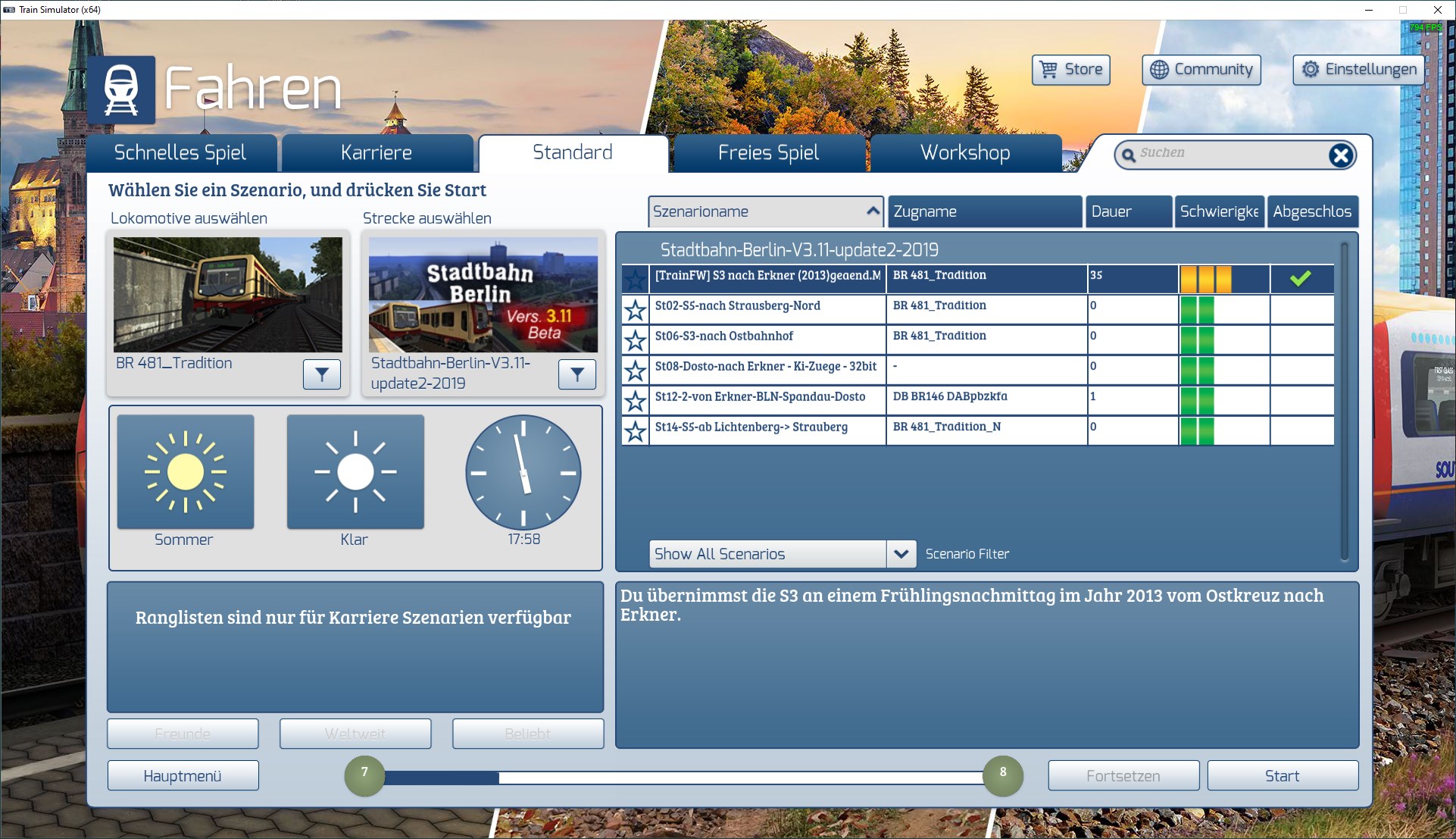Click the Sommer season icon

click(x=186, y=471)
